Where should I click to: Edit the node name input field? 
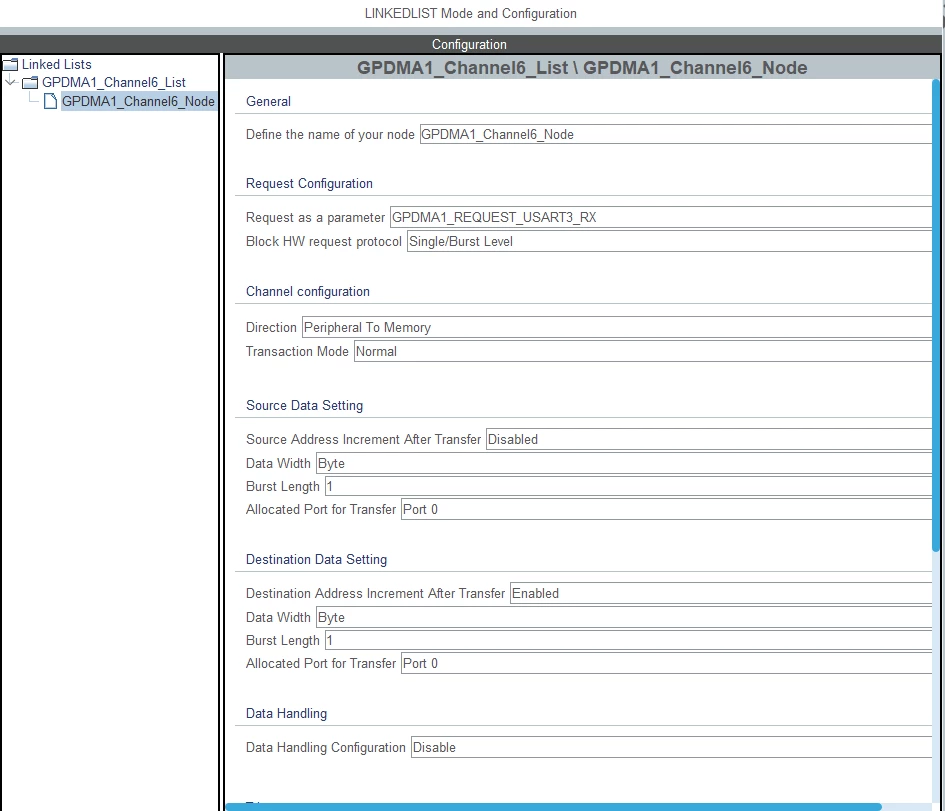676,134
